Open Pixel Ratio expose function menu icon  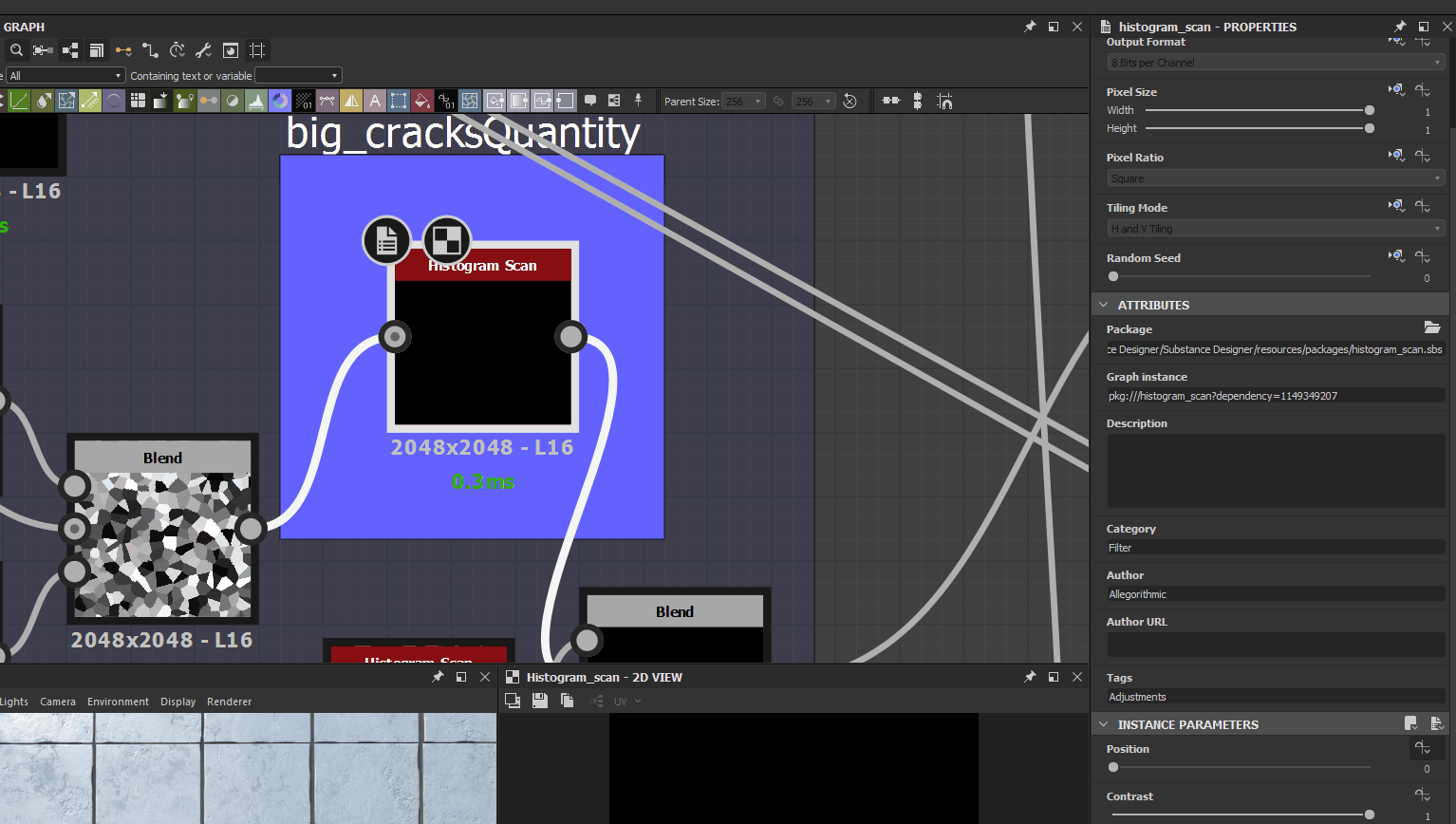pos(1422,155)
